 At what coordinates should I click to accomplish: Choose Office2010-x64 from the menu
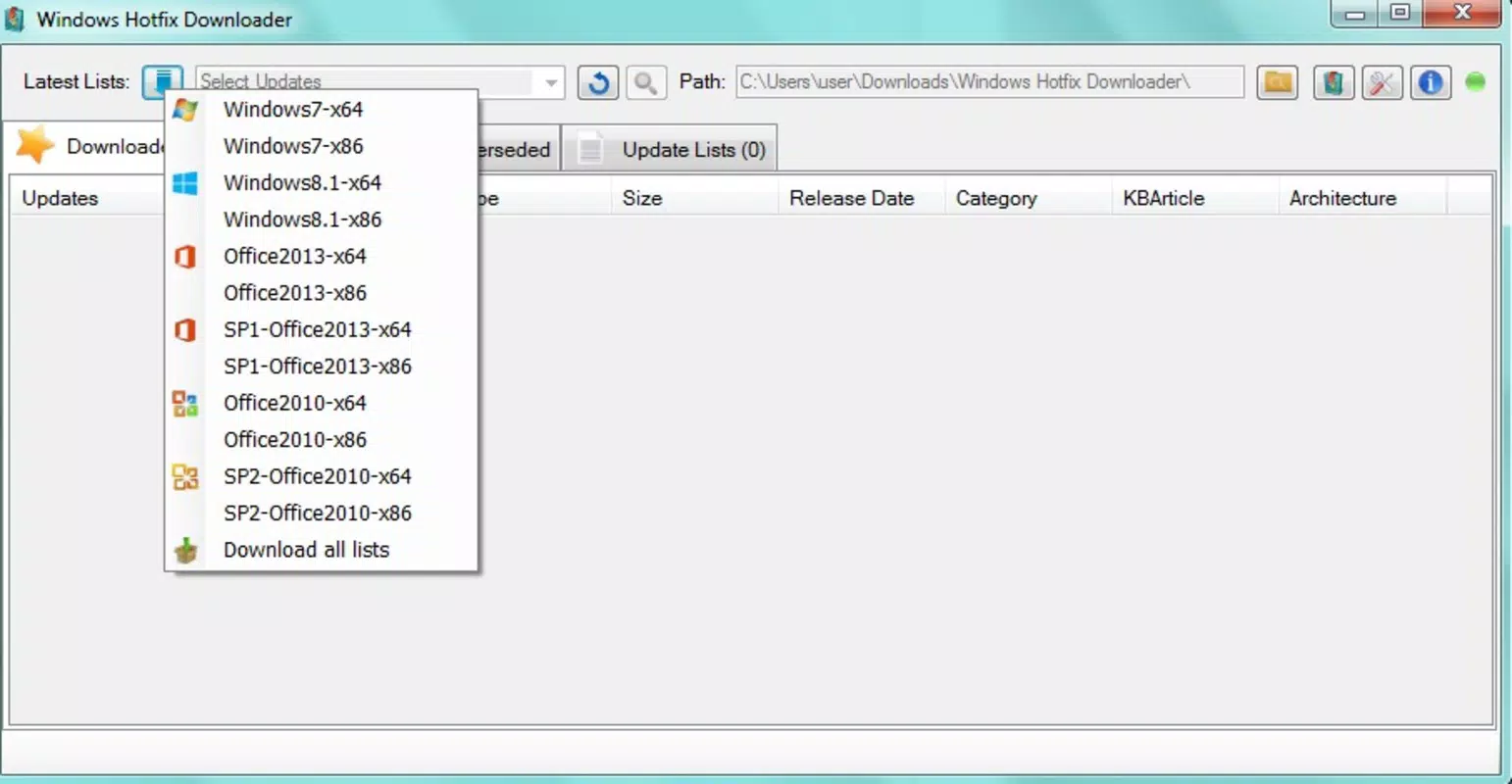(322, 403)
